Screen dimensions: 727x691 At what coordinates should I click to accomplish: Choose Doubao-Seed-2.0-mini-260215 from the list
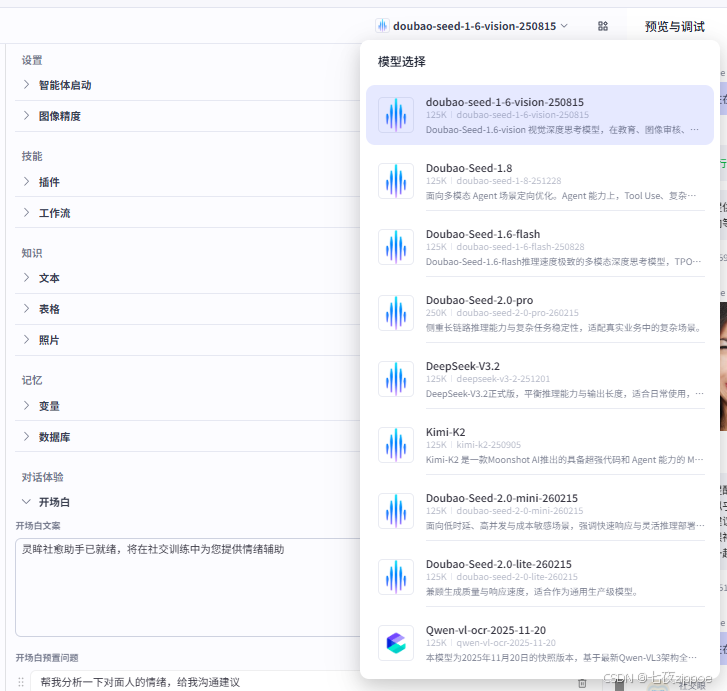click(540, 511)
